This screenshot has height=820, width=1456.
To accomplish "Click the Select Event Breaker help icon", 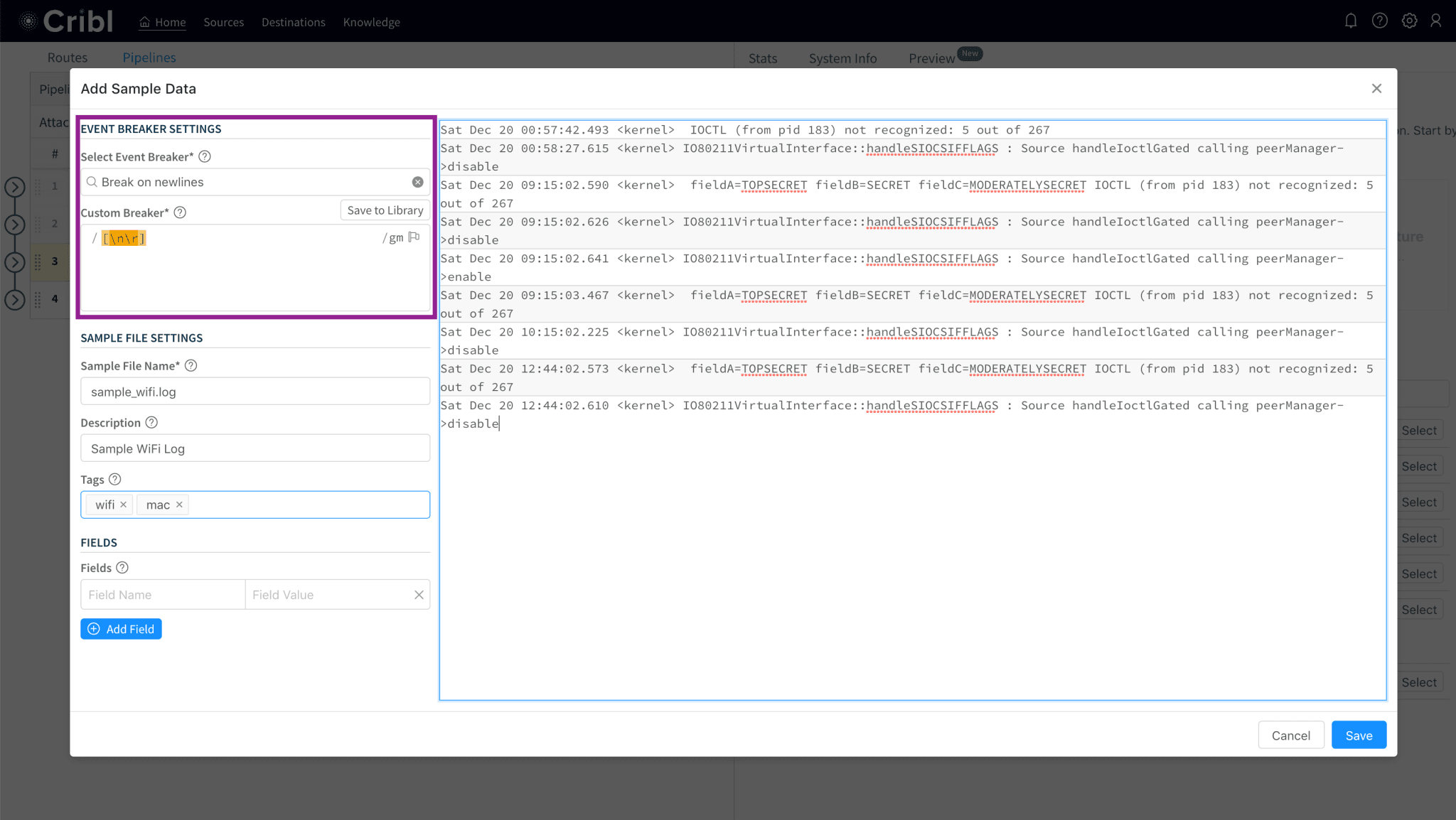I will [x=205, y=156].
